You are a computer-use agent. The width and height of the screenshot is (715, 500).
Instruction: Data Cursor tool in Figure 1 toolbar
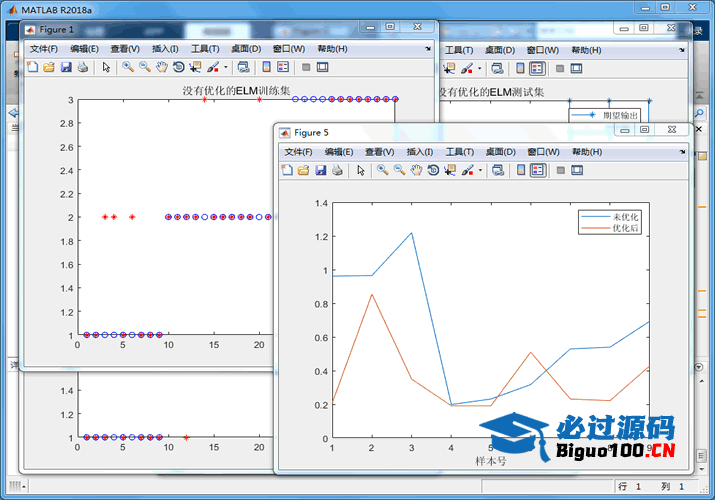(x=196, y=67)
